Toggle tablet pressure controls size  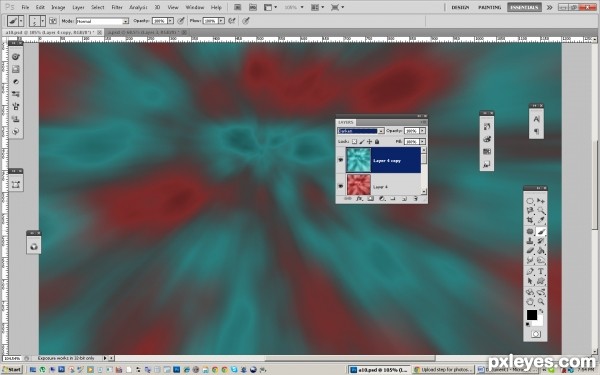click(x=246, y=21)
